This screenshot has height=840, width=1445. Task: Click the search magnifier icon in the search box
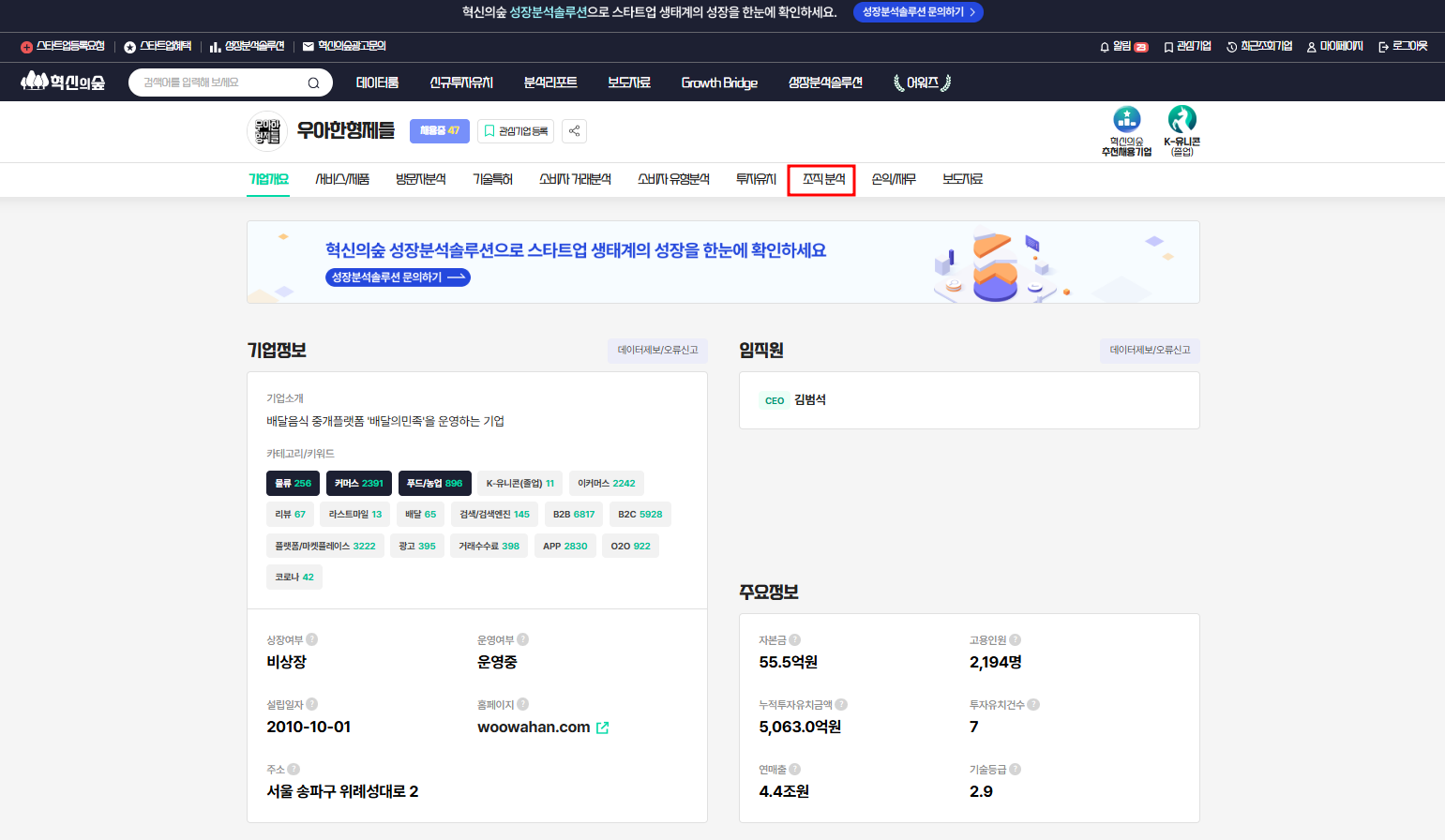313,82
